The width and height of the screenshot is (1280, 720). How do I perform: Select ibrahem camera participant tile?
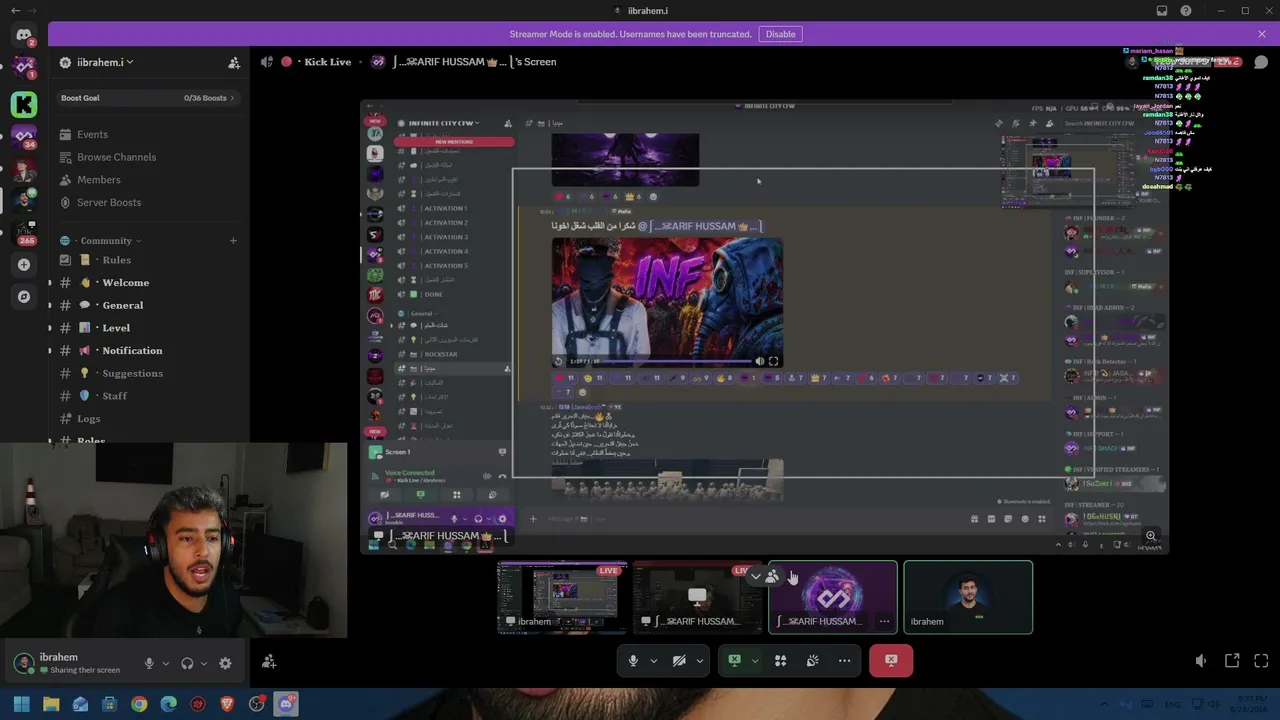click(968, 597)
